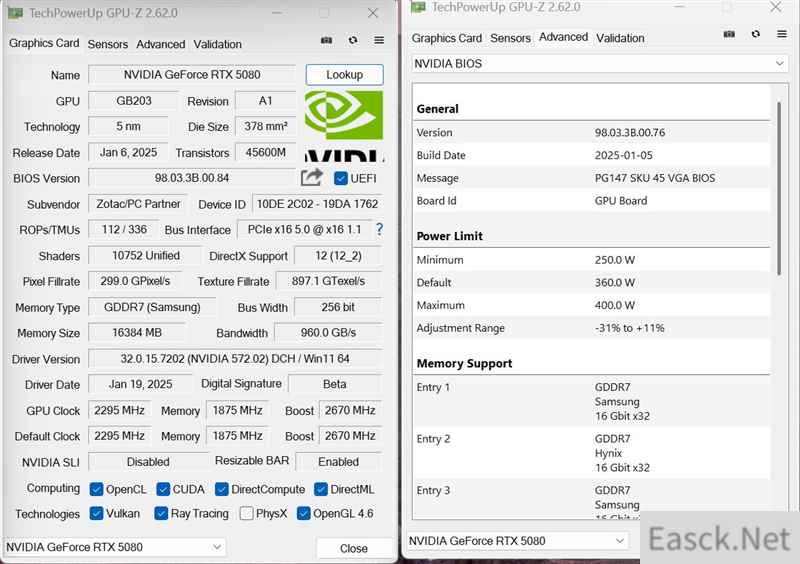Screen dimensions: 800x564
Task: Click the Lookup button
Action: (x=344, y=75)
